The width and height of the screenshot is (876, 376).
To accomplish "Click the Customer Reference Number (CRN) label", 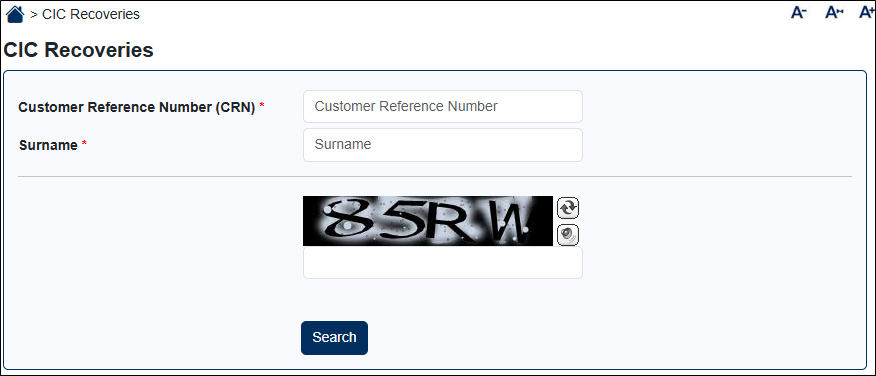I will 137,107.
